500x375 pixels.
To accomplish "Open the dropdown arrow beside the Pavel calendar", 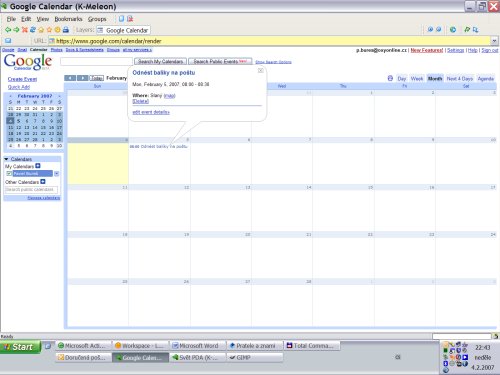I will click(57, 174).
